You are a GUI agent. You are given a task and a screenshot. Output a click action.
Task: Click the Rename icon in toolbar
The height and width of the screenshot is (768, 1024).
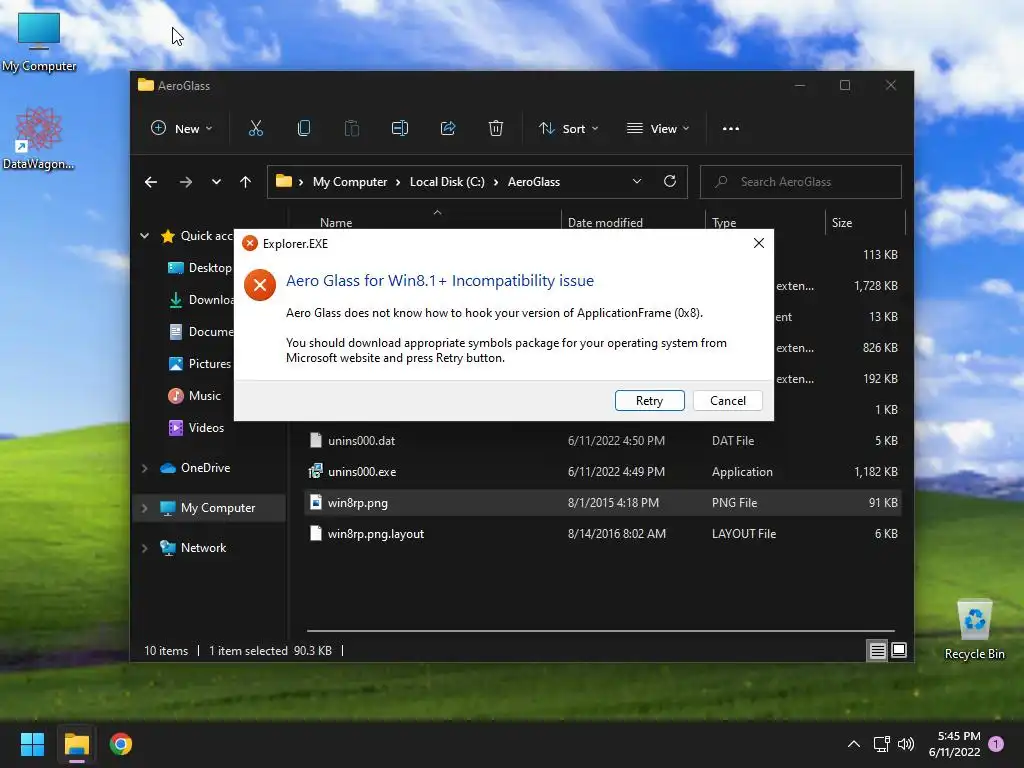coord(400,129)
